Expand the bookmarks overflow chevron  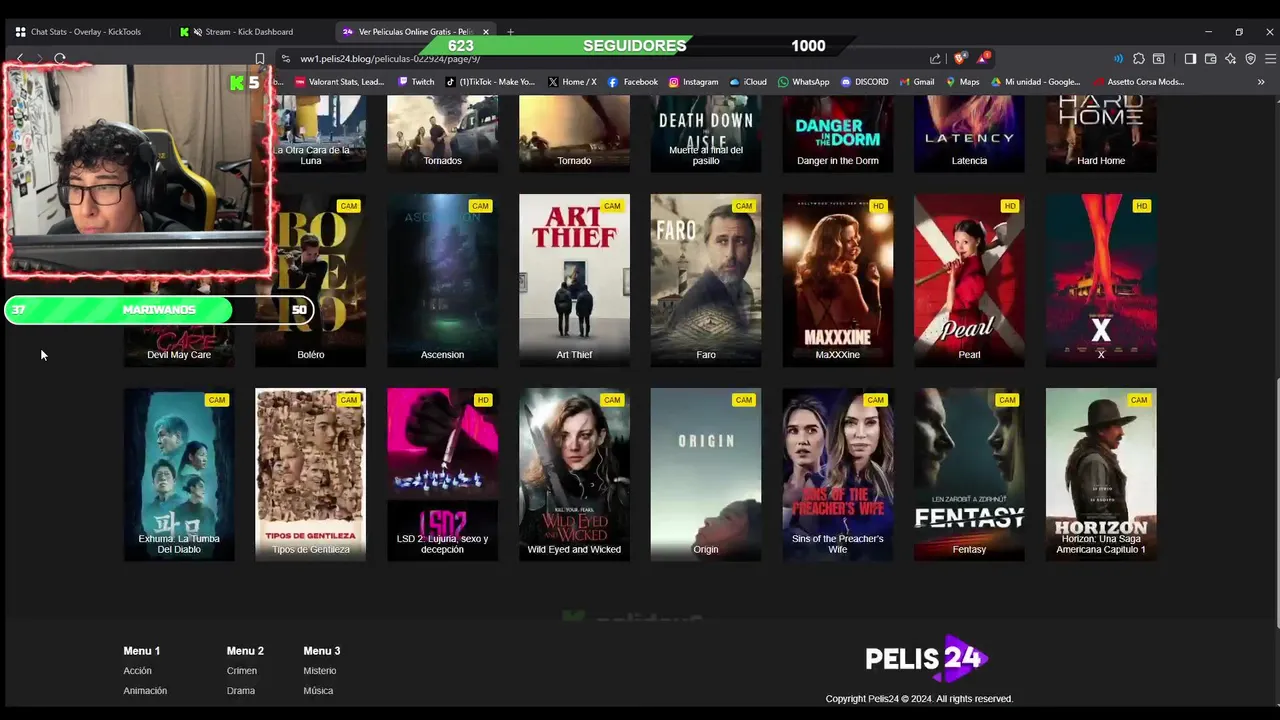pos(1260,82)
